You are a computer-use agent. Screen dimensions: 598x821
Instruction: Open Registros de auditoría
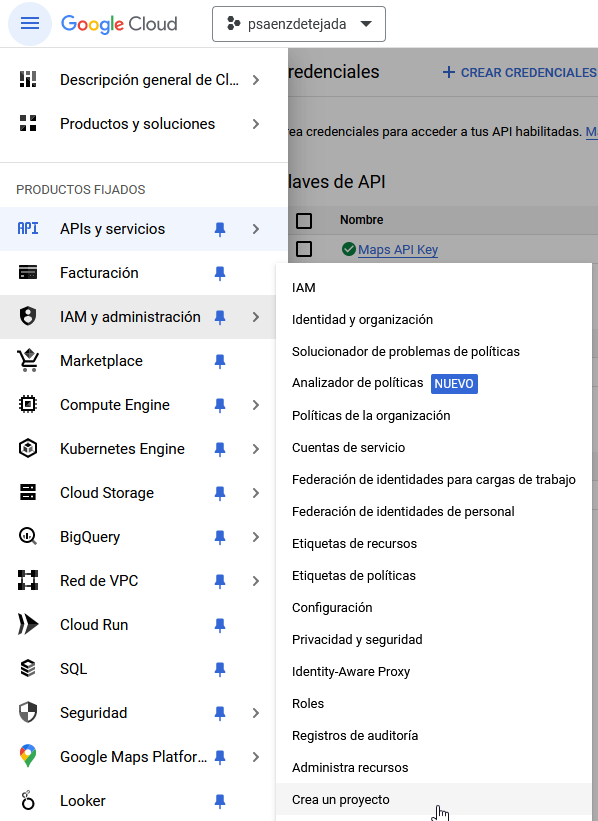(434, 735)
